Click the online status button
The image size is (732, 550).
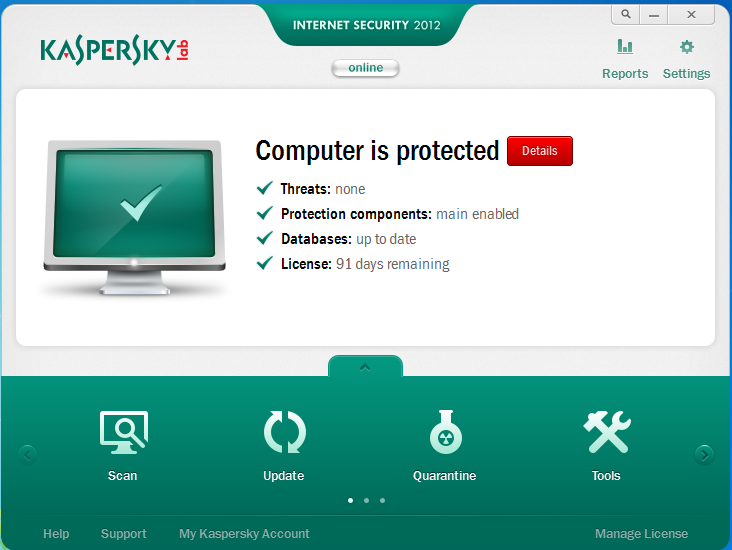[x=366, y=68]
